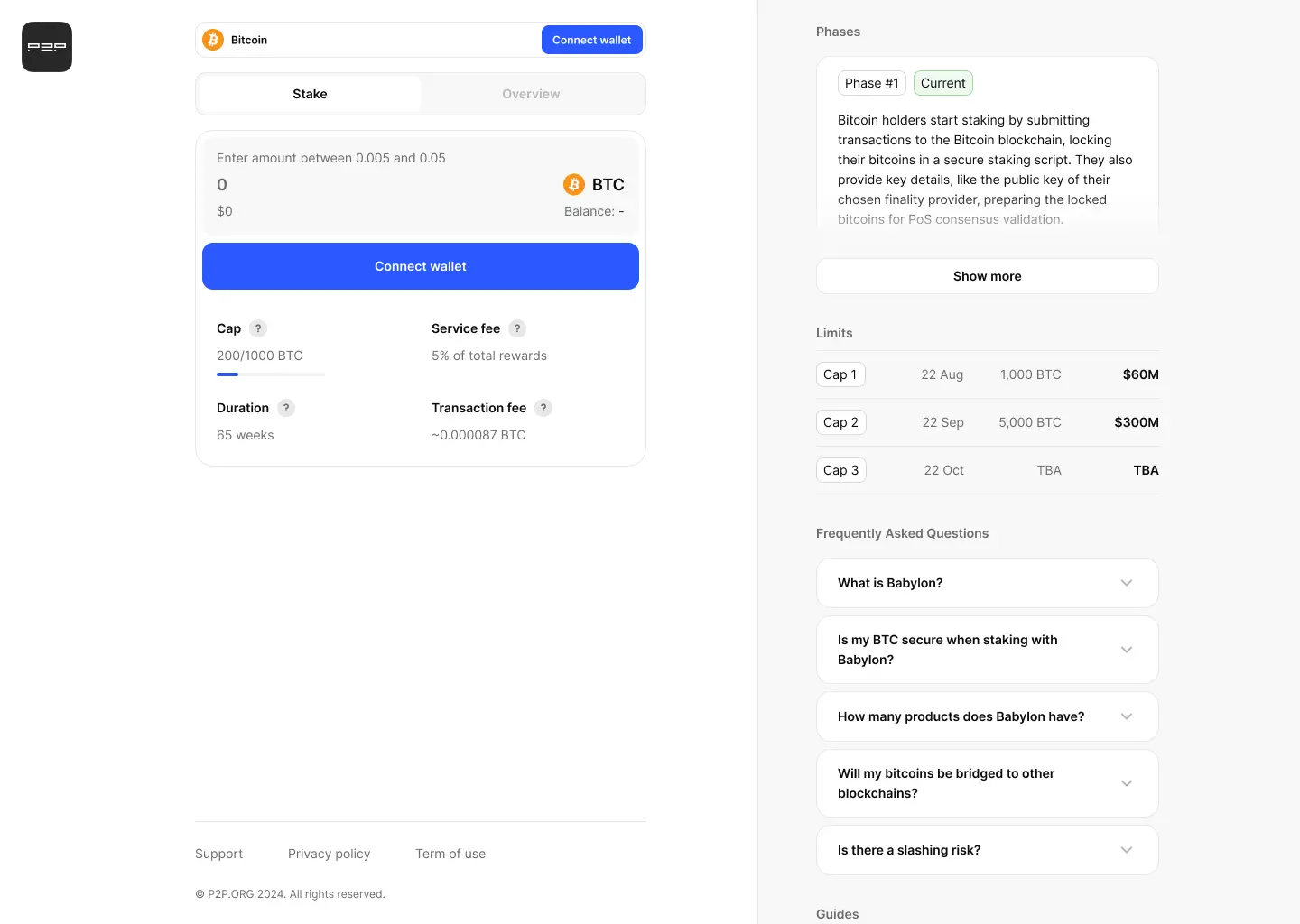This screenshot has height=924, width=1300.
Task: Click the Cap 1 badge
Action: (840, 374)
